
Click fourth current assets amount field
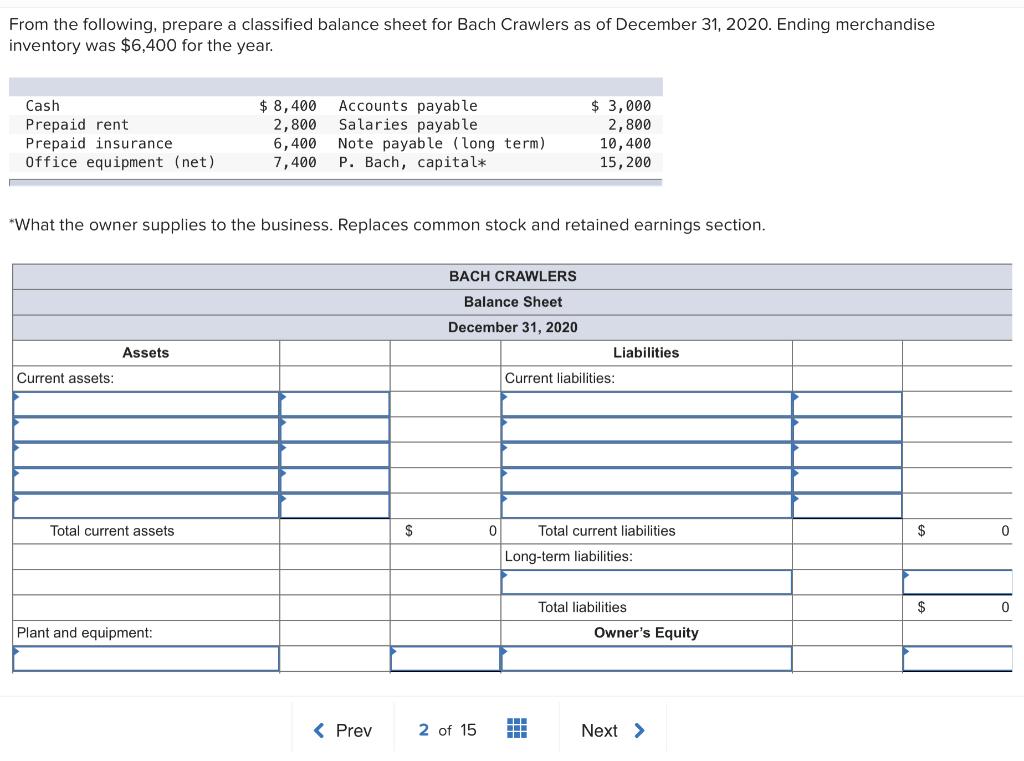[x=334, y=480]
